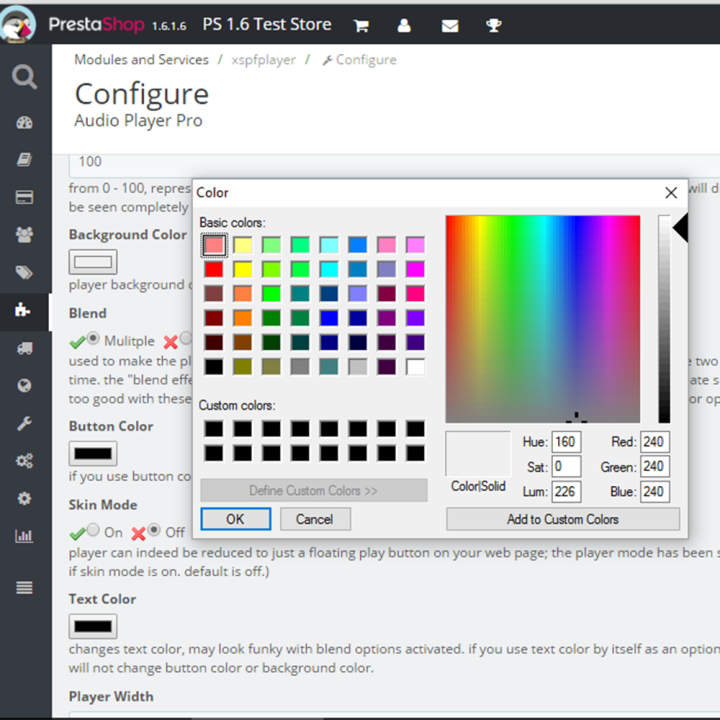Pick the bright yellow basic color swatch
720x720 pixels.
tap(242, 269)
